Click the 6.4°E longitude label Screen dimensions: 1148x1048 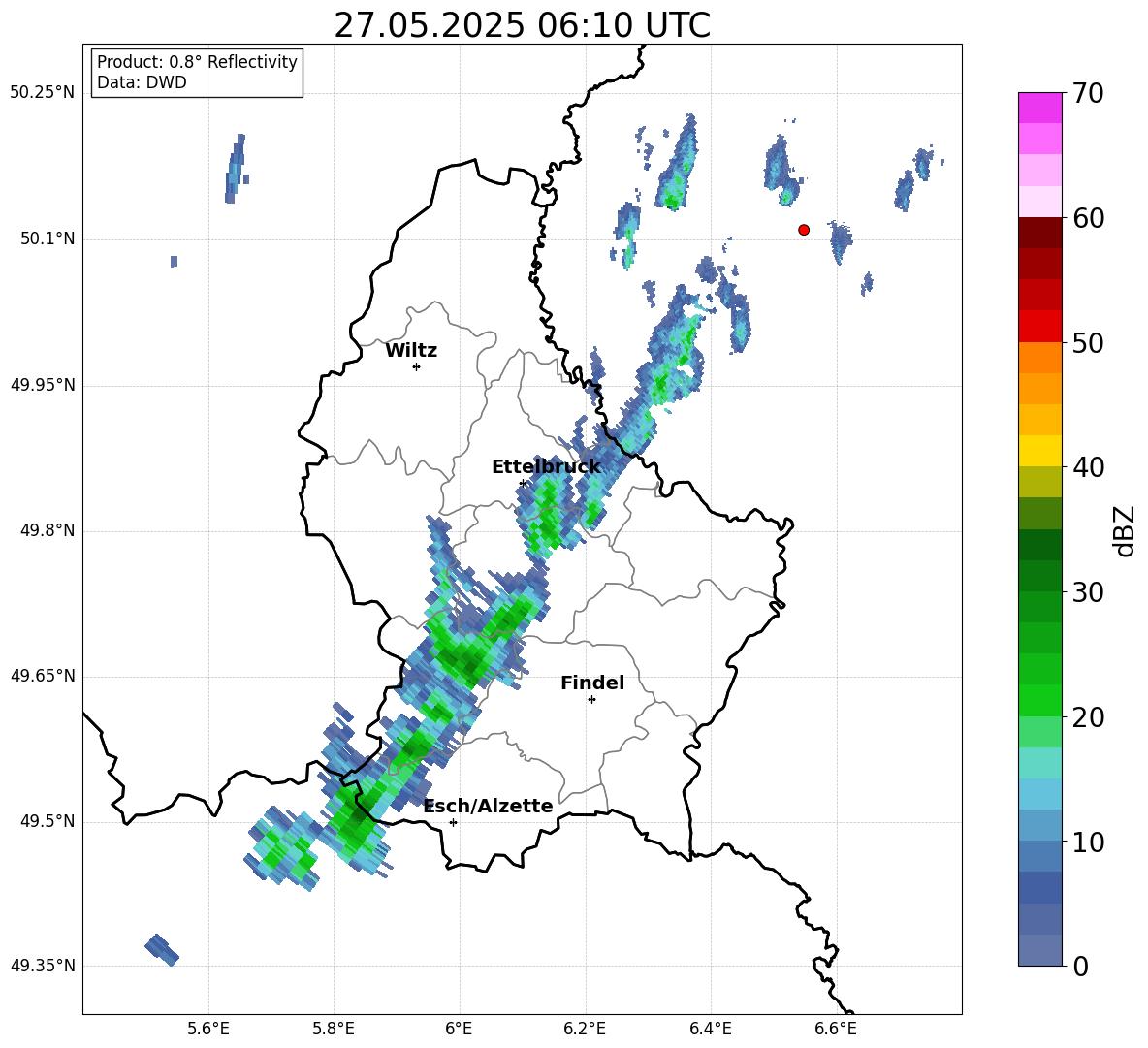pos(710,1029)
